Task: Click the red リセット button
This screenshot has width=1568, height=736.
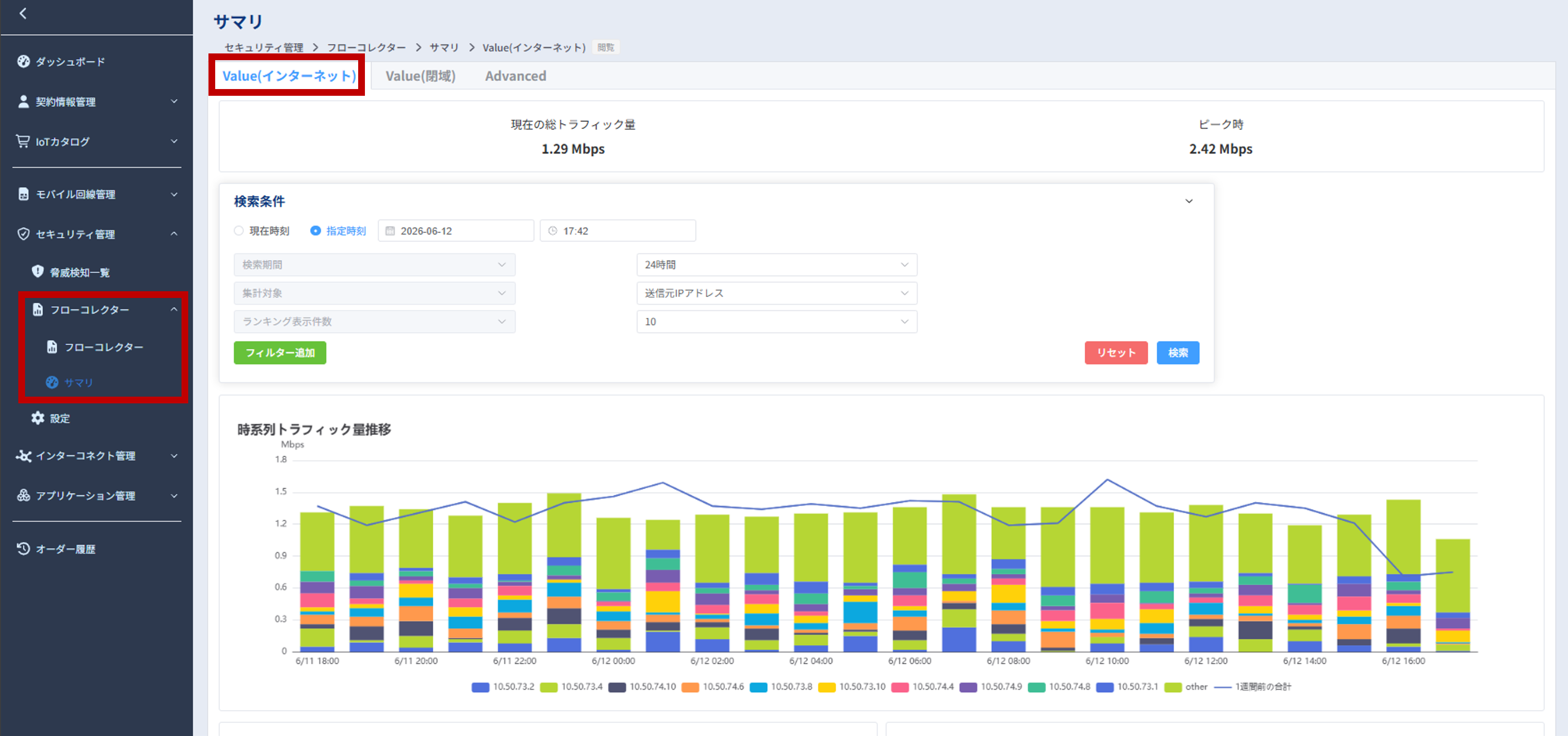Action: pyautogui.click(x=1116, y=353)
